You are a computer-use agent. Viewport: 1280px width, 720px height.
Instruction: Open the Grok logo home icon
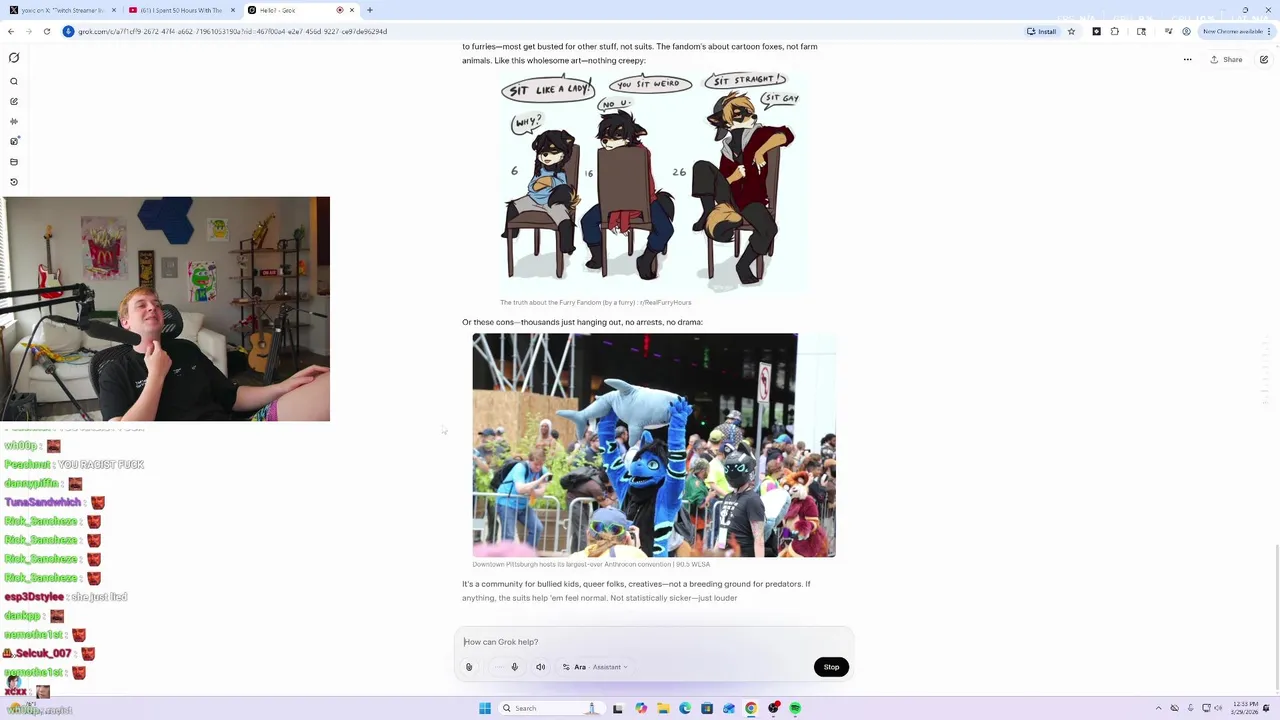click(14, 58)
